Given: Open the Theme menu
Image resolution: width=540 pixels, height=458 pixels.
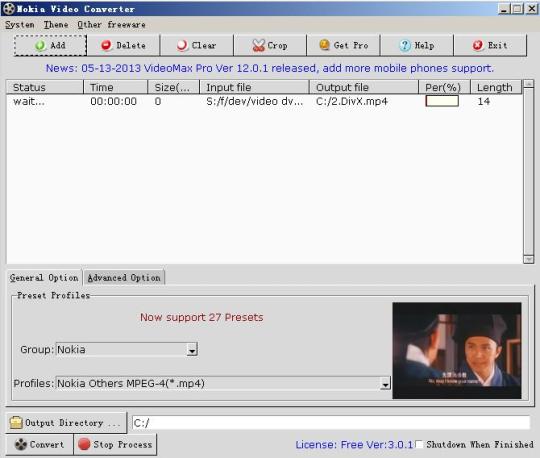Looking at the screenshot, I should pyautogui.click(x=56, y=25).
